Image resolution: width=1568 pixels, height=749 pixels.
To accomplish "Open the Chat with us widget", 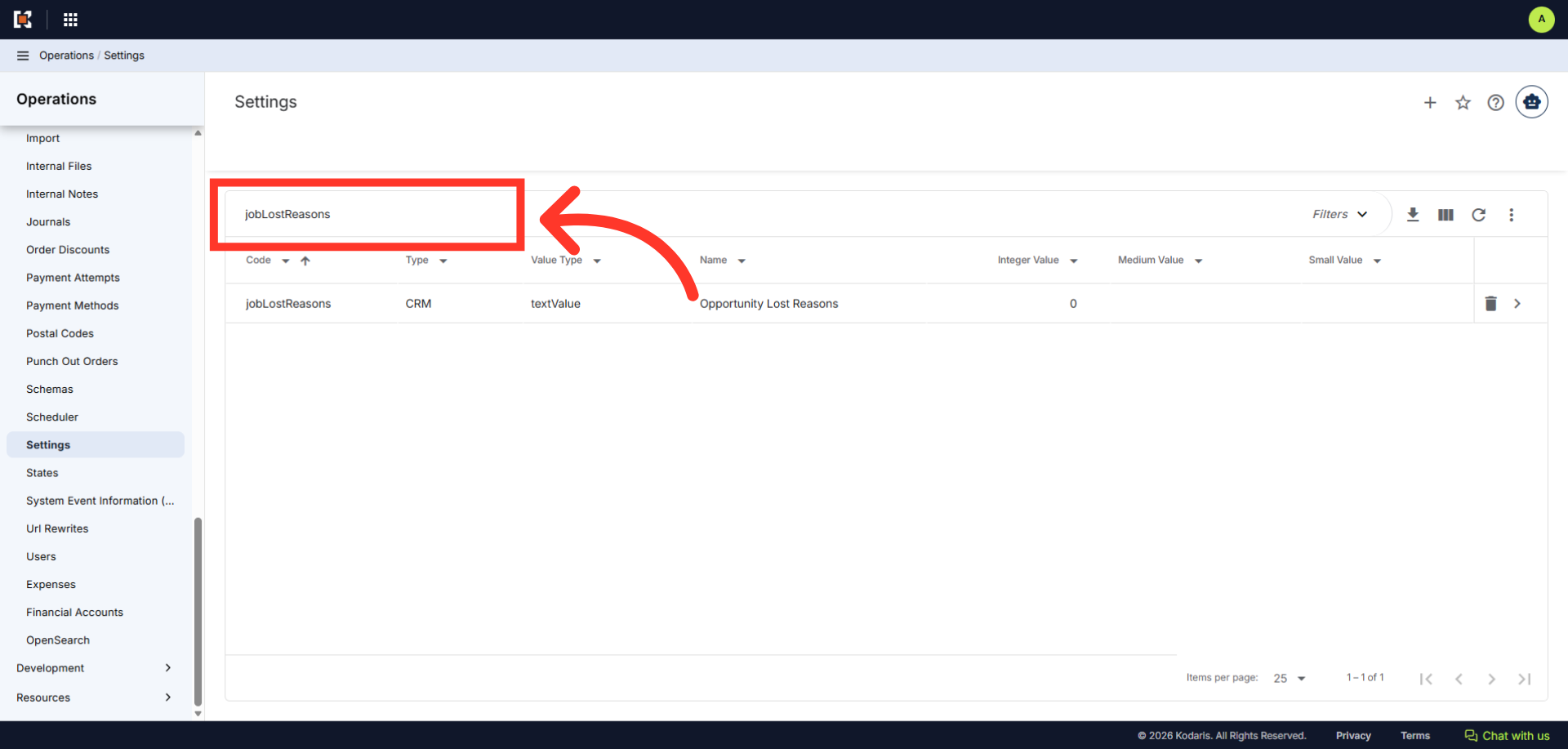I will pos(1507,736).
